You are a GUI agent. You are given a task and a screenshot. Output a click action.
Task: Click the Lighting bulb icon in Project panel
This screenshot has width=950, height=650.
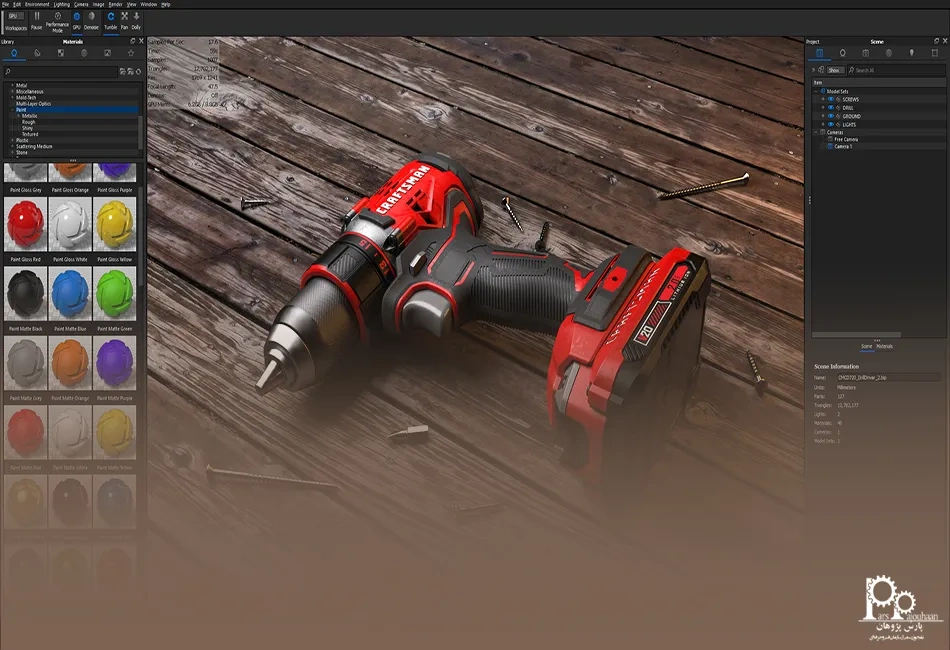pyautogui.click(x=911, y=53)
